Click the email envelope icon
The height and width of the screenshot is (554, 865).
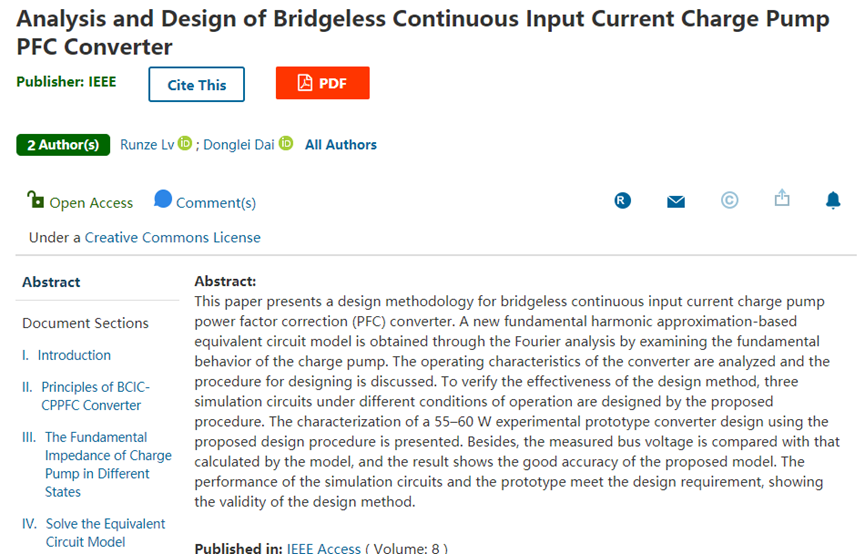pos(676,202)
